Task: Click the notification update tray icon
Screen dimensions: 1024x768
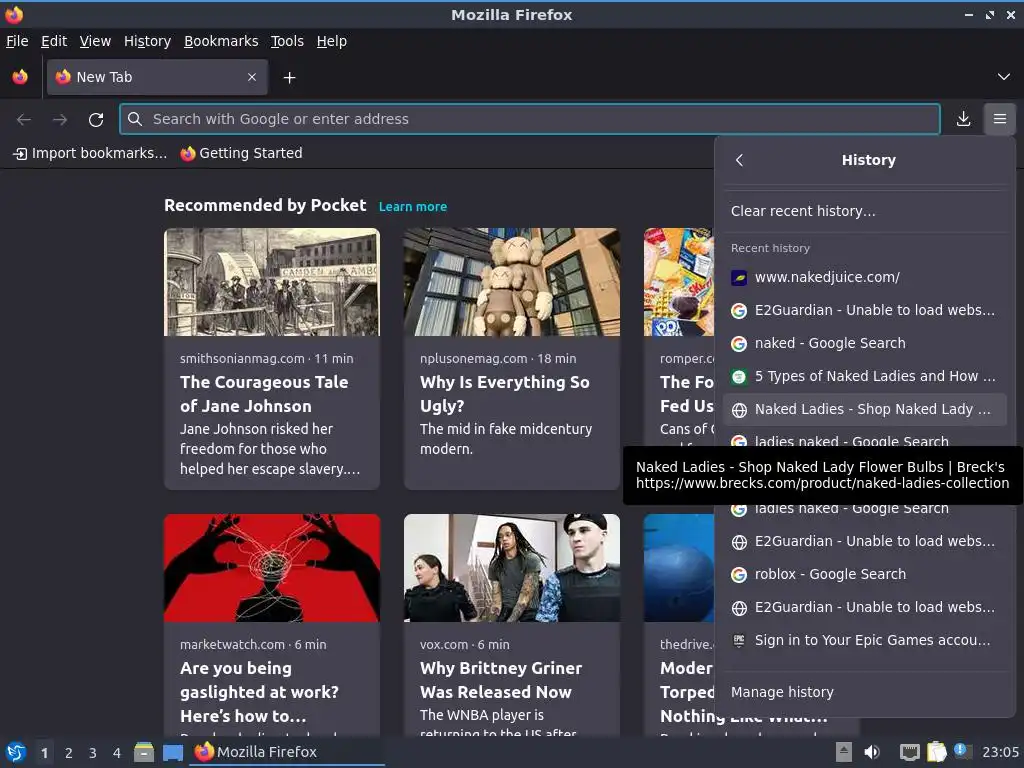Action: [961, 750]
